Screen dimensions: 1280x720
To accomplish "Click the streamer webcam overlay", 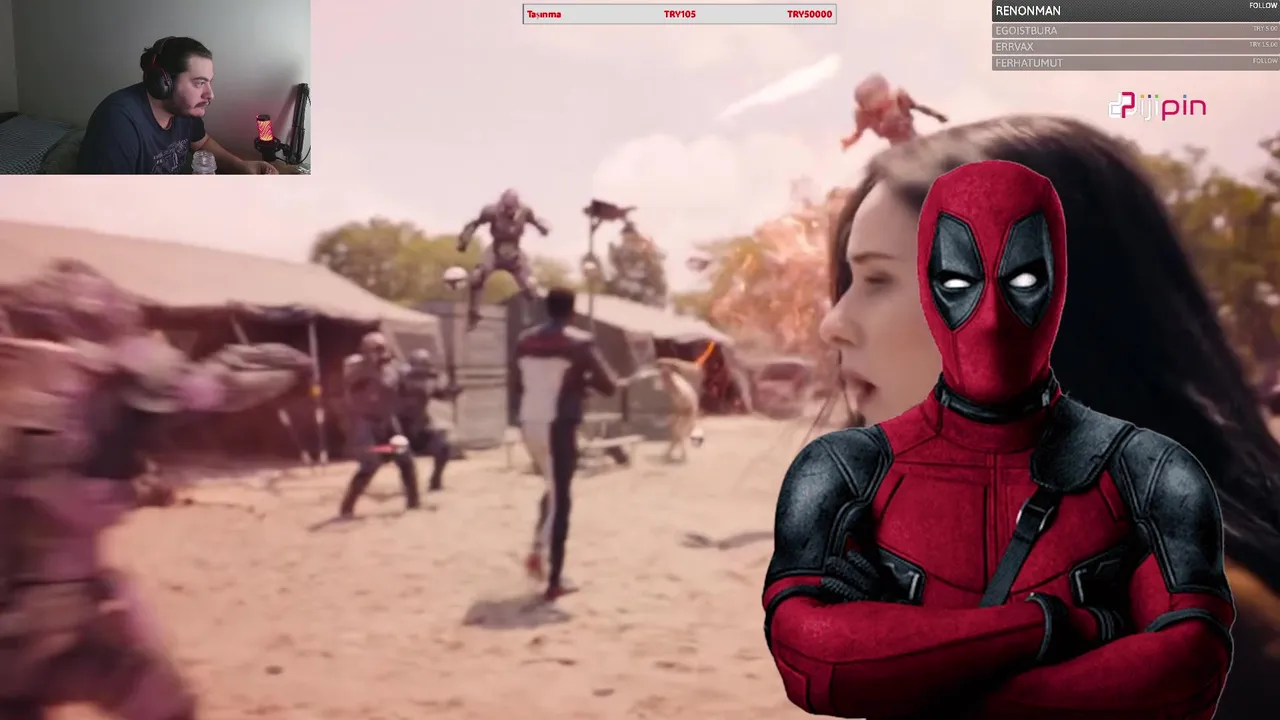I will tap(155, 87).
